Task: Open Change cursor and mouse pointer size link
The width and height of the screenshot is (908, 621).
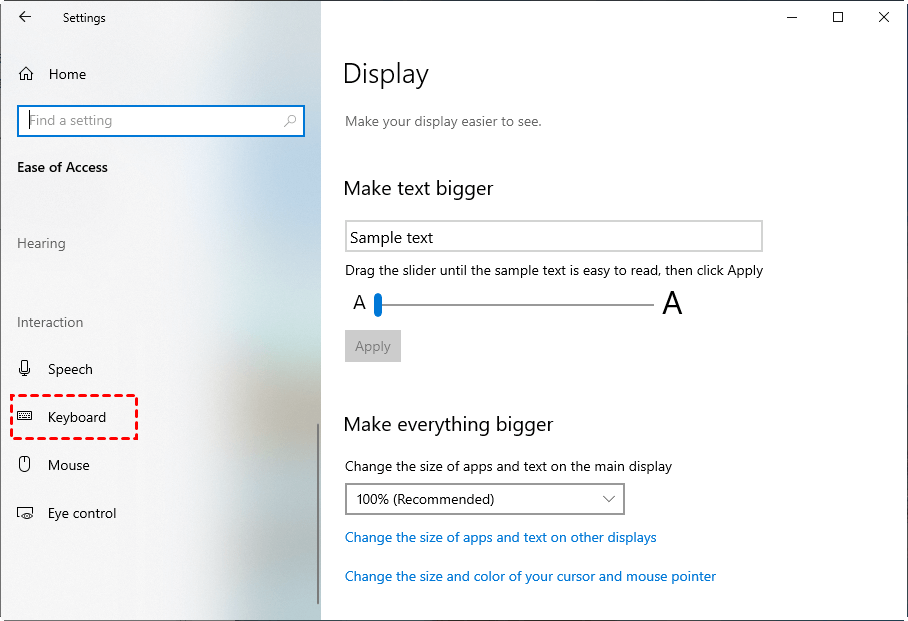Action: click(x=530, y=576)
